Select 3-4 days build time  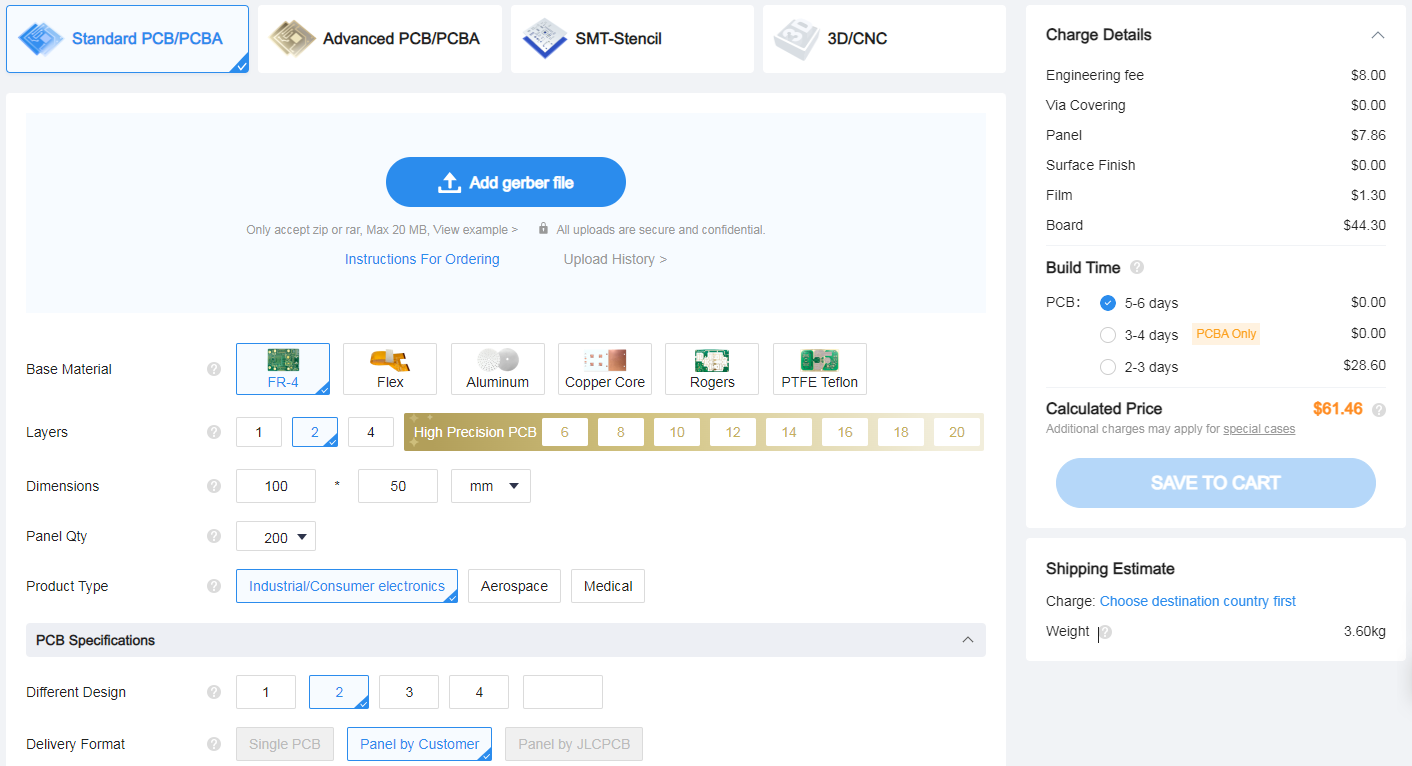click(x=1108, y=335)
